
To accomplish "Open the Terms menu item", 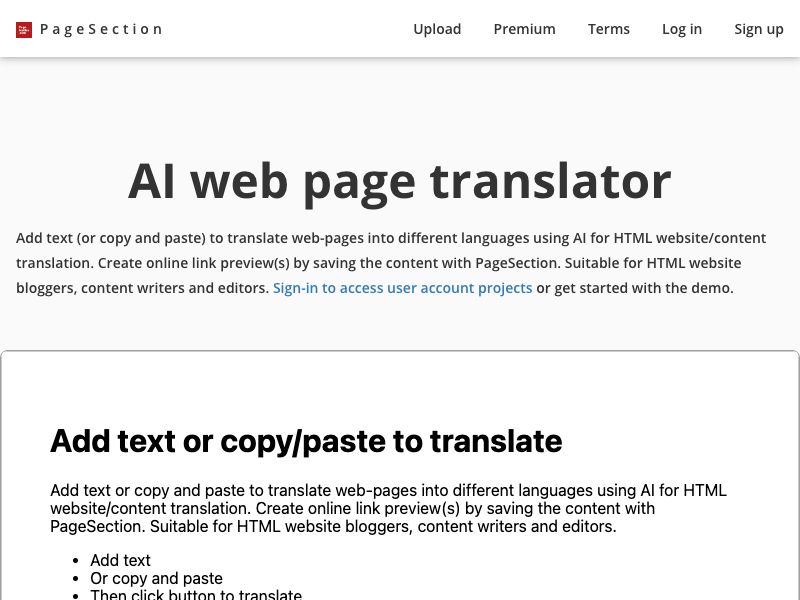I will click(609, 29).
